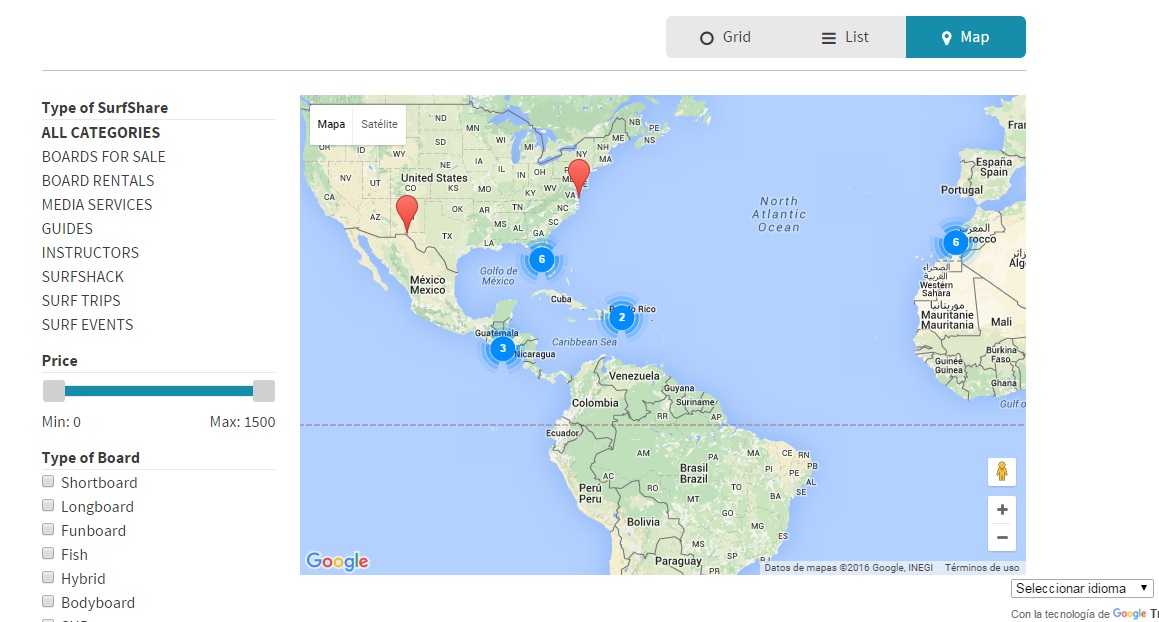Image resolution: width=1159 pixels, height=622 pixels.
Task: Click the red map pin in Arizona
Action: [x=406, y=212]
